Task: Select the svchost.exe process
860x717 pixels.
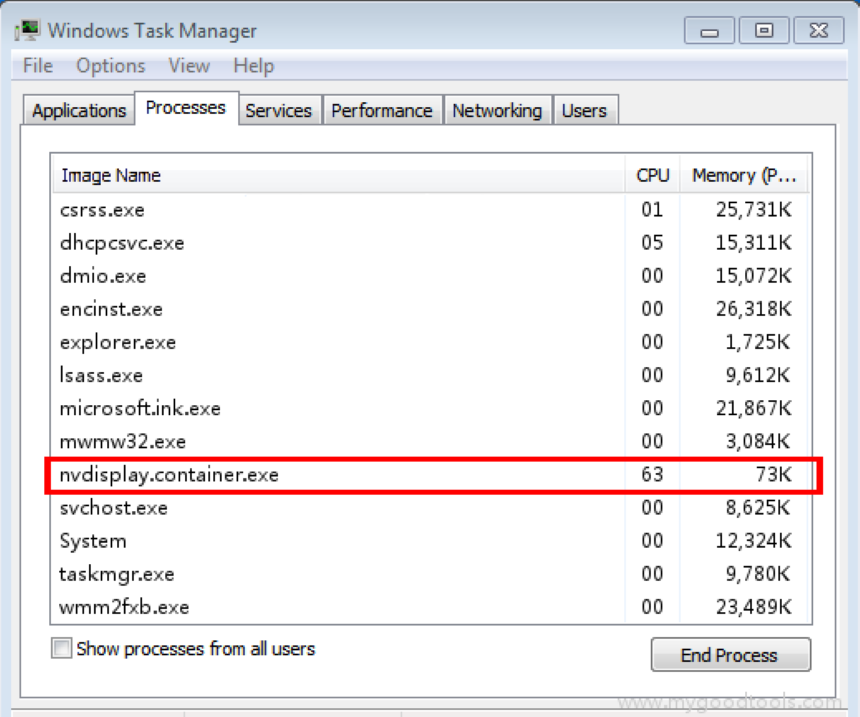Action: click(431, 507)
